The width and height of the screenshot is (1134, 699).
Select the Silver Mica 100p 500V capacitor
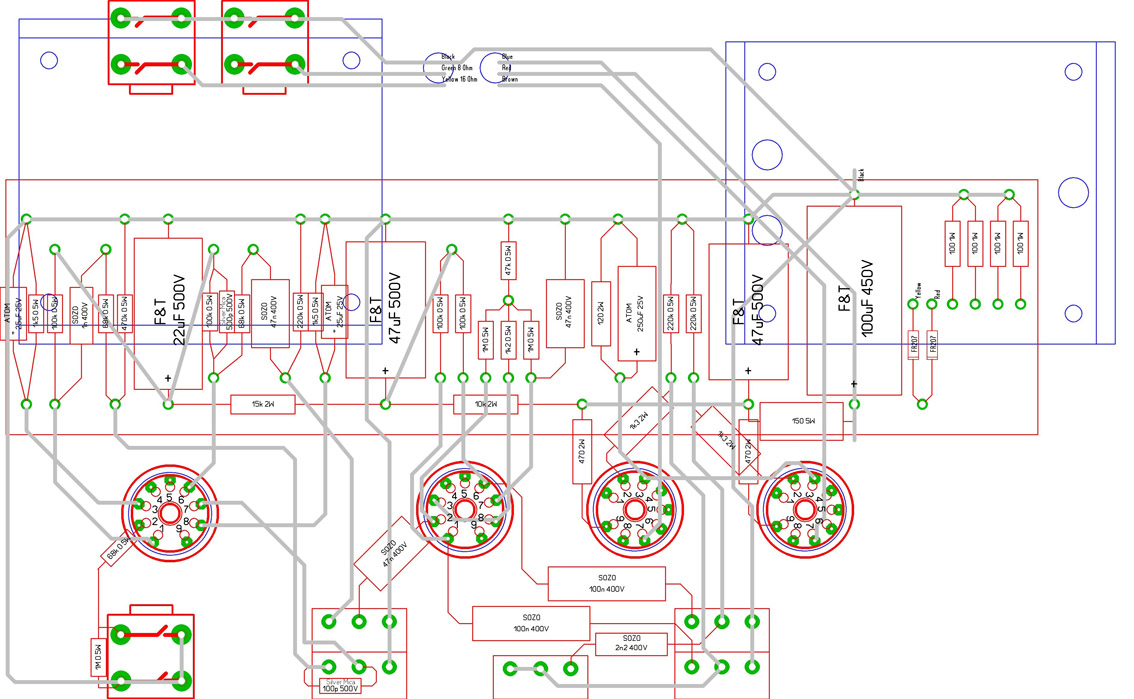click(340, 685)
